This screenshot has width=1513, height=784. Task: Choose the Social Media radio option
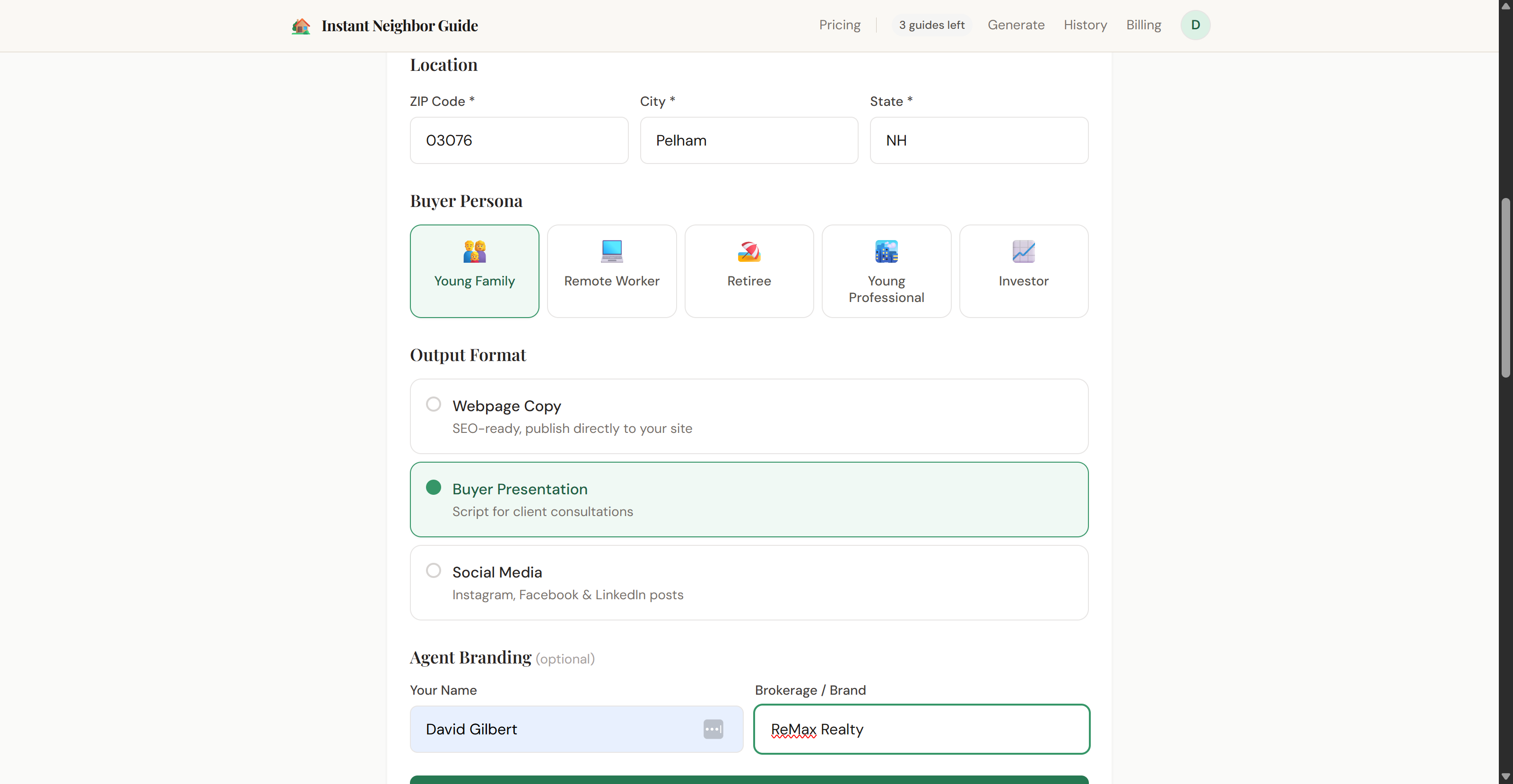point(434,570)
